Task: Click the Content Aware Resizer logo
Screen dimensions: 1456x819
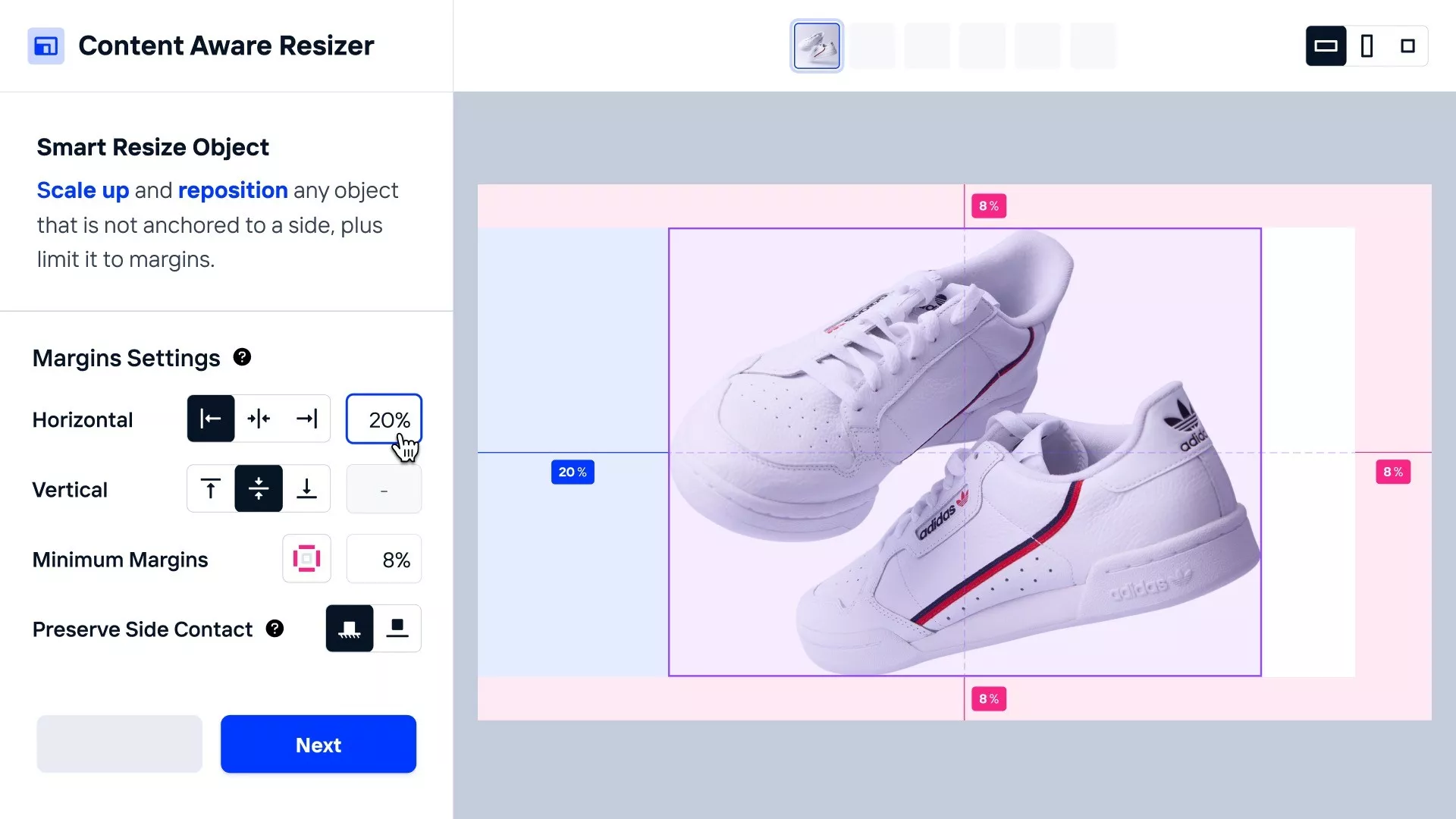Action: (46, 46)
